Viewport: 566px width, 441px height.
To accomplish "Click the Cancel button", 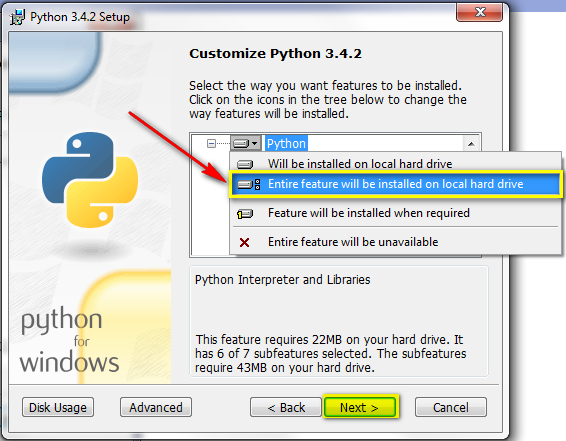I will click(x=451, y=407).
